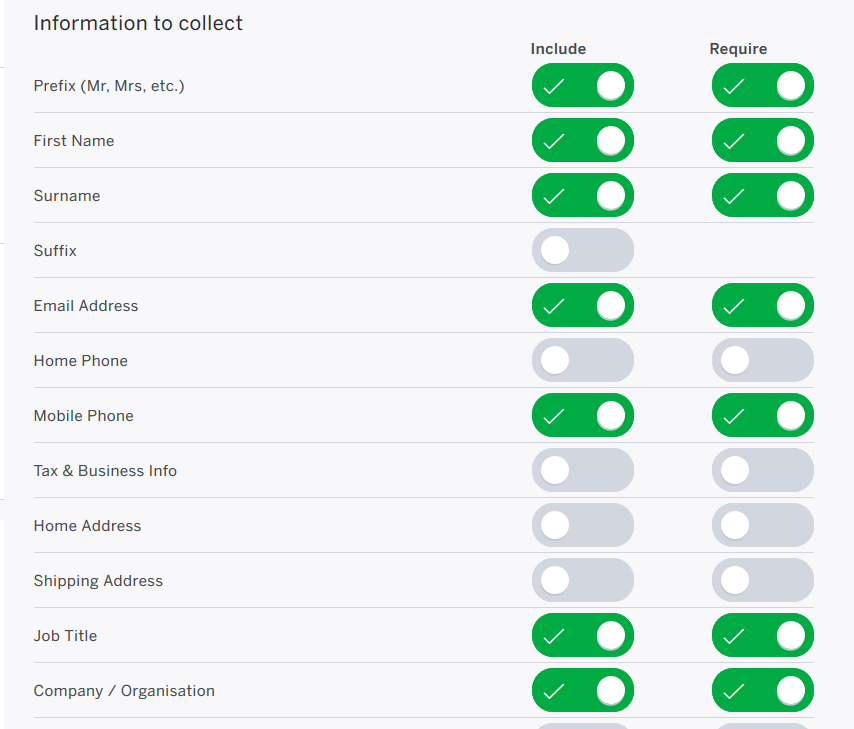Turn on Require for Shipping Address
This screenshot has height=729, width=854.
762,580
